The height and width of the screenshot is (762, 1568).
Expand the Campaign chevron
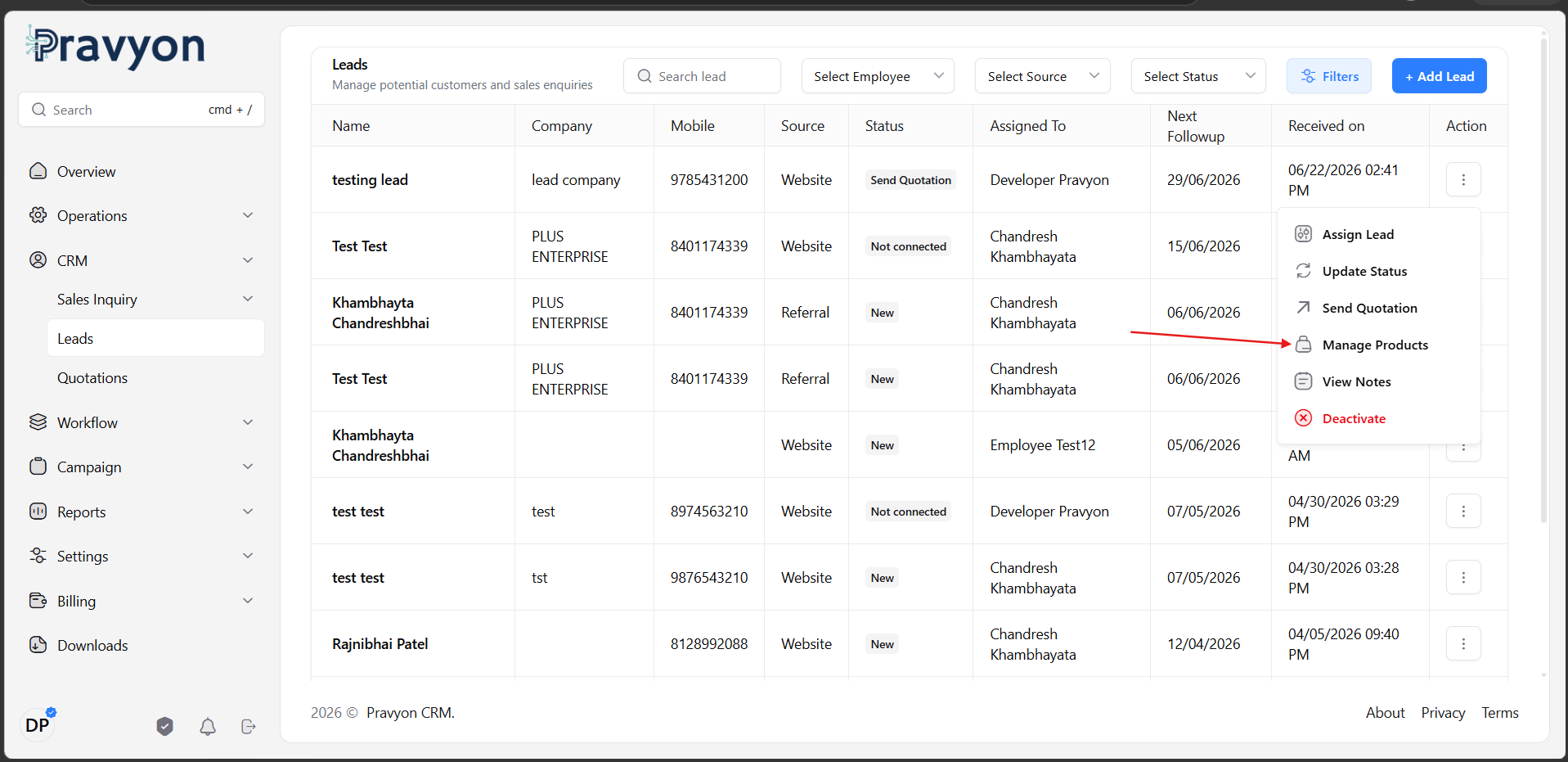click(x=248, y=467)
